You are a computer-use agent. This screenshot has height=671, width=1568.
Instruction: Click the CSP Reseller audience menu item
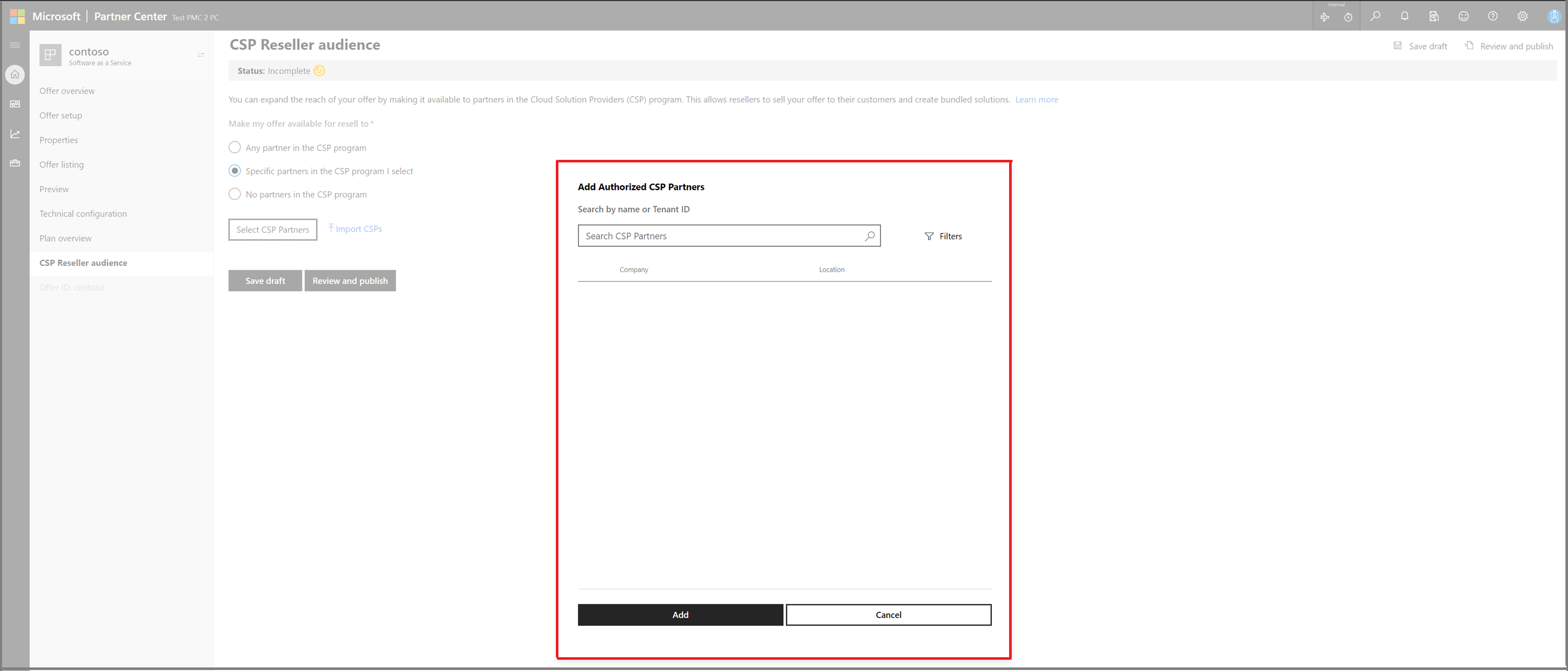coord(82,262)
